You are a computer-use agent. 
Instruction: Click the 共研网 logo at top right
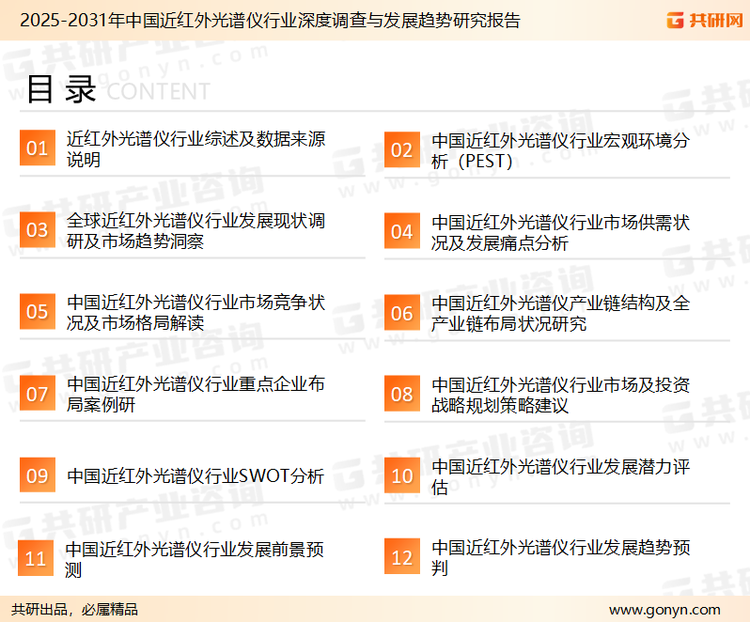[705, 20]
